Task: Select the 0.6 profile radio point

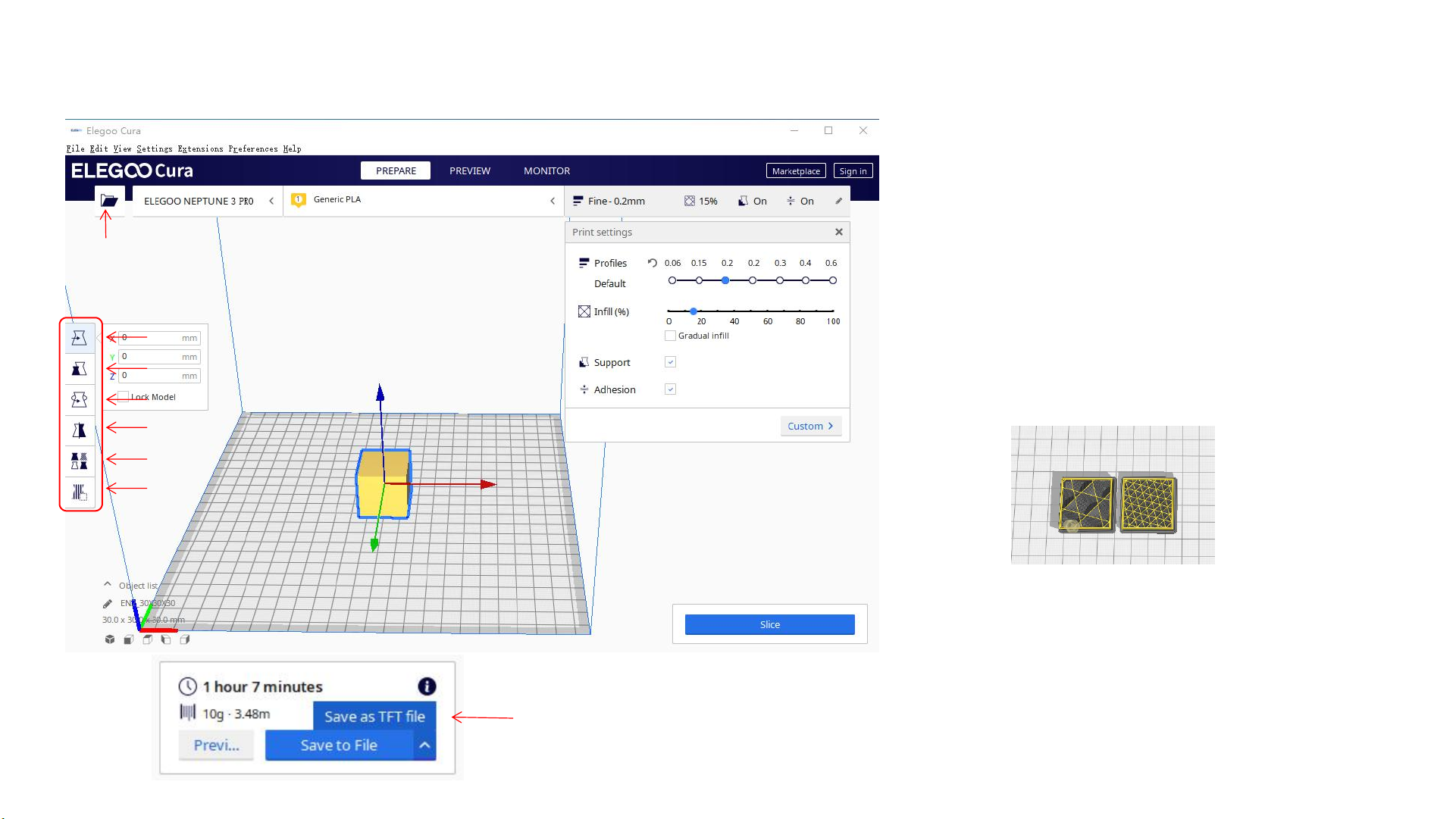Action: click(x=832, y=280)
